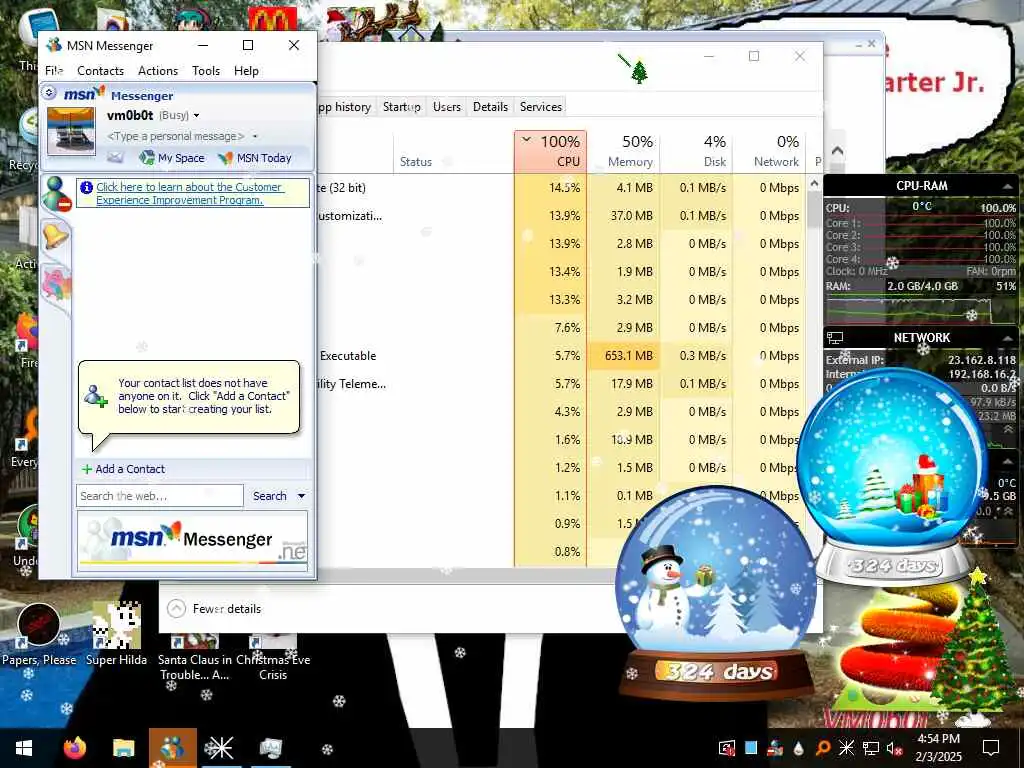Open the Tools menu in MSN Messenger
This screenshot has width=1024, height=768.
click(206, 71)
